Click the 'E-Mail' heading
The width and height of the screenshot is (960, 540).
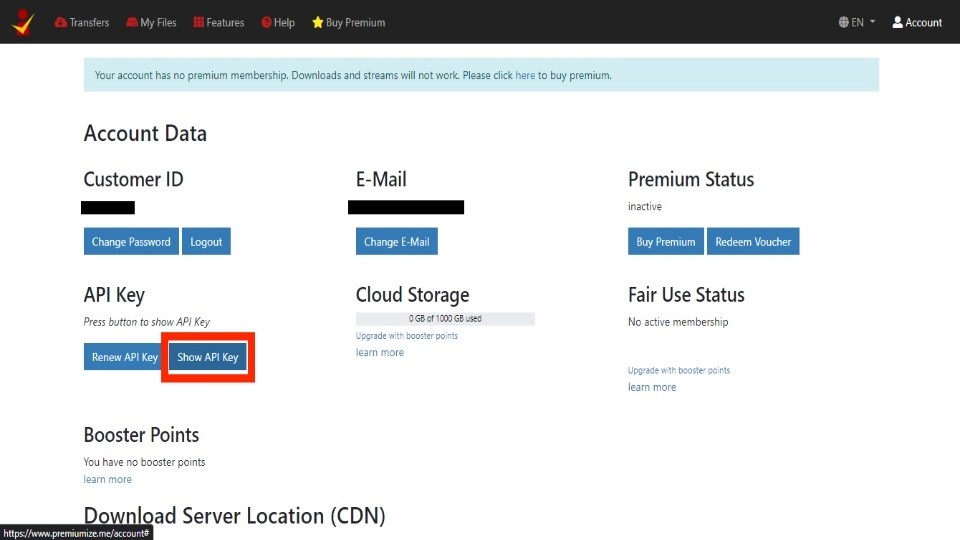tap(381, 179)
